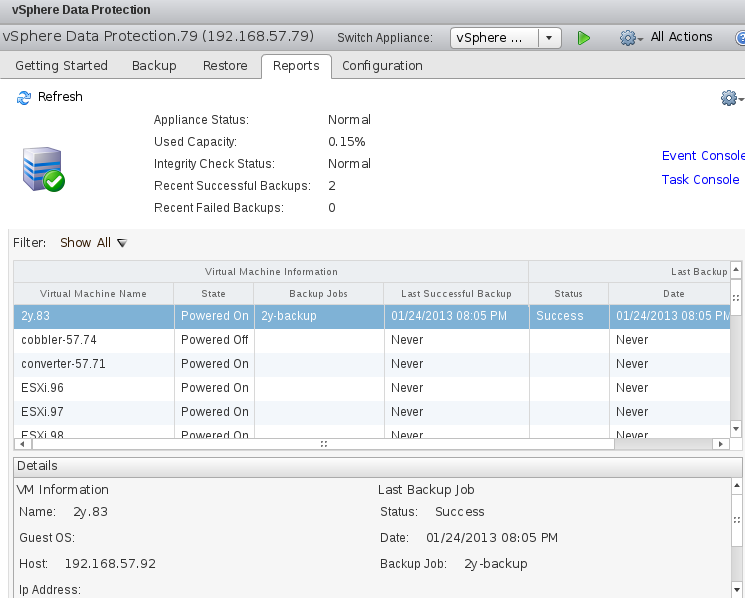This screenshot has height=600, width=745.
Task: Click host value 192.168.57.92
Action: (110, 564)
